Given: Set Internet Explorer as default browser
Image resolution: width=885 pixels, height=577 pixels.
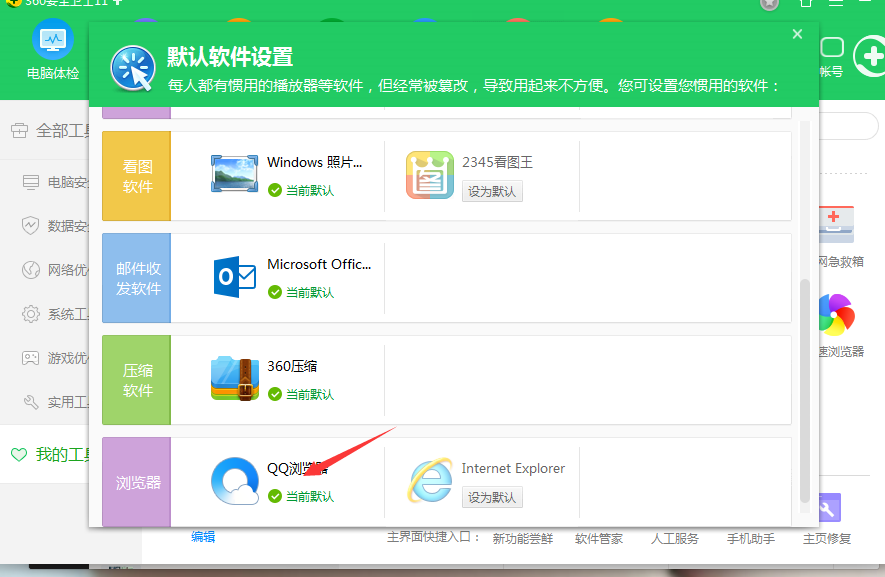Looking at the screenshot, I should pyautogui.click(x=492, y=497).
